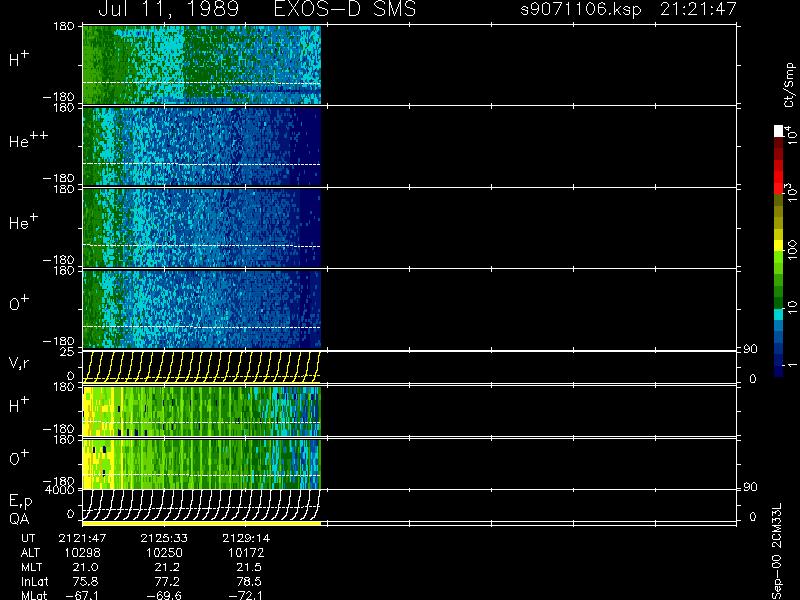Click altitude value '10250'

click(164, 553)
